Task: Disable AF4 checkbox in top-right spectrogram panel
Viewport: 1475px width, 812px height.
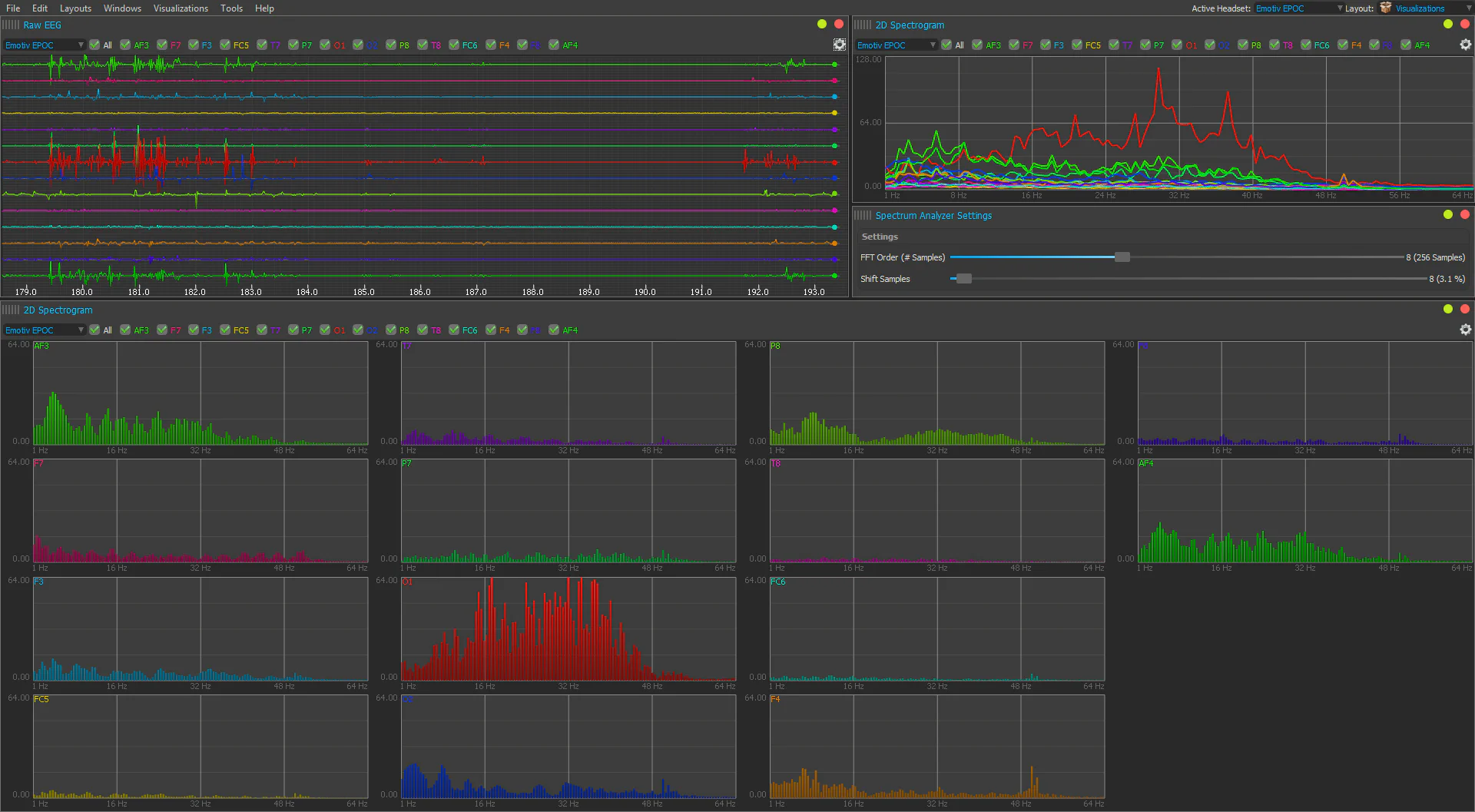Action: click(x=1406, y=45)
